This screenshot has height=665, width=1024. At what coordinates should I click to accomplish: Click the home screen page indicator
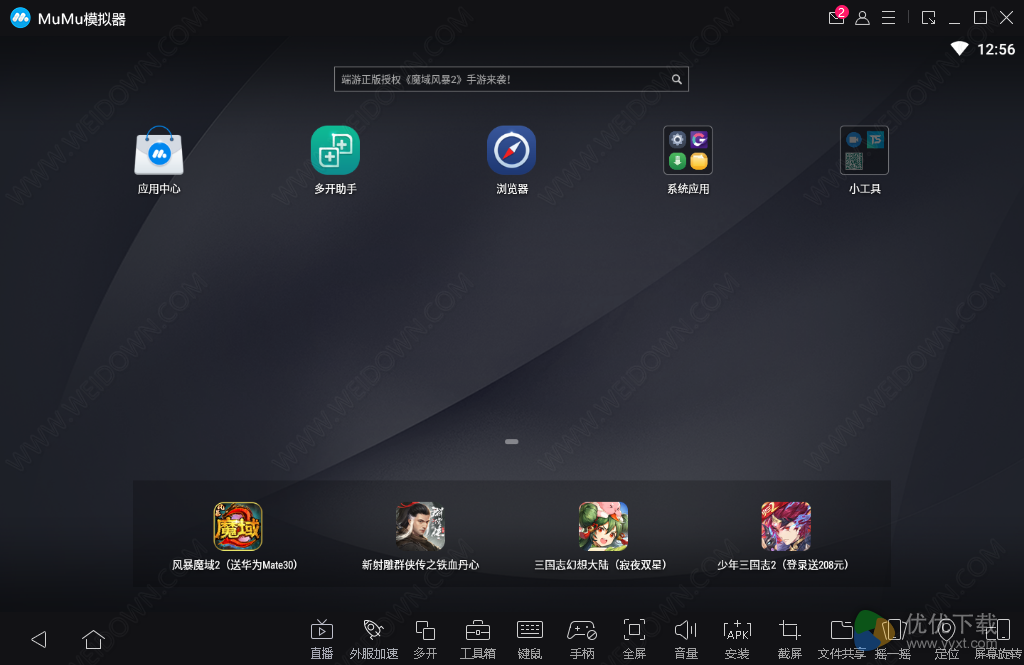511,442
